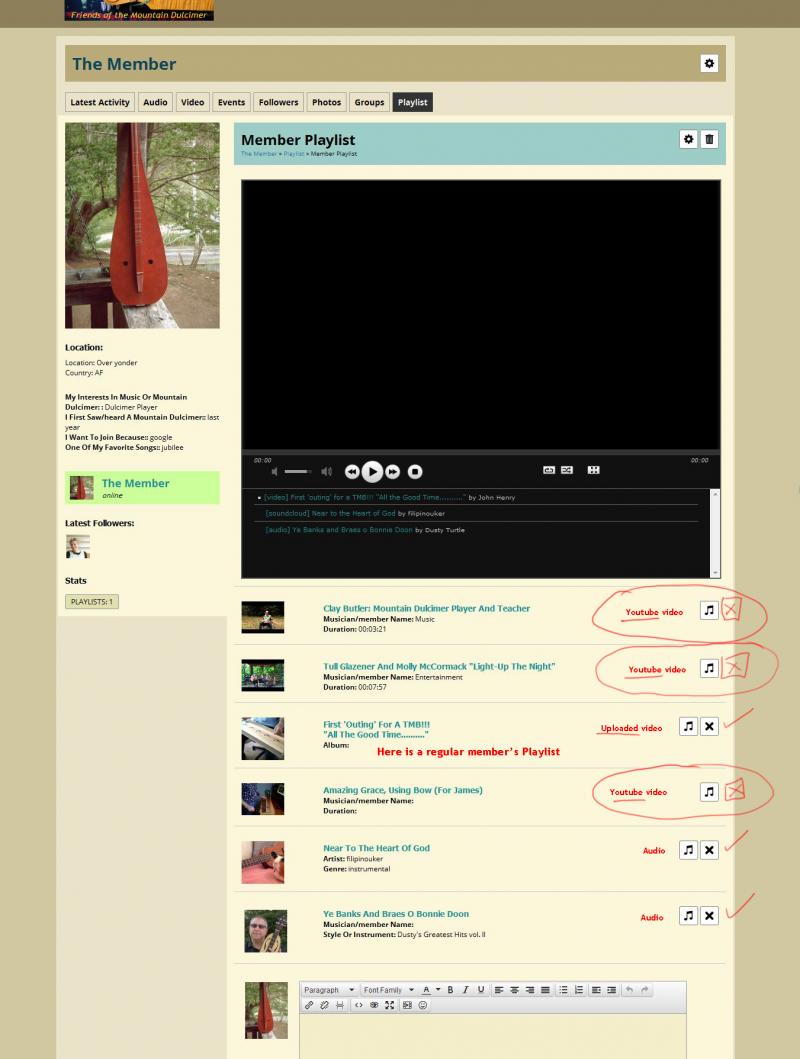Open the Font Family dropdown

click(389, 990)
